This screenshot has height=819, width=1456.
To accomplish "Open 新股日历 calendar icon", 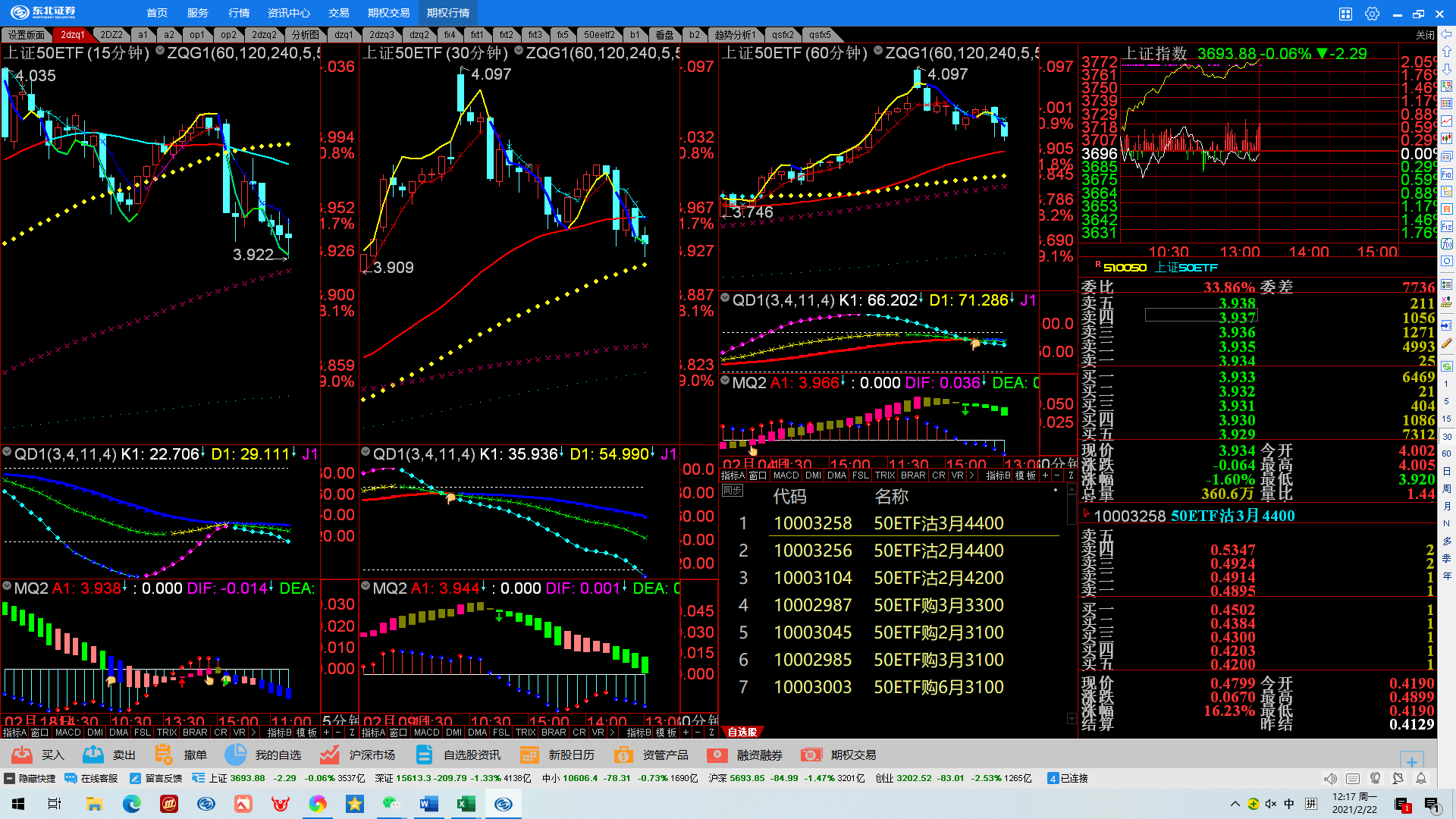I will [x=529, y=755].
